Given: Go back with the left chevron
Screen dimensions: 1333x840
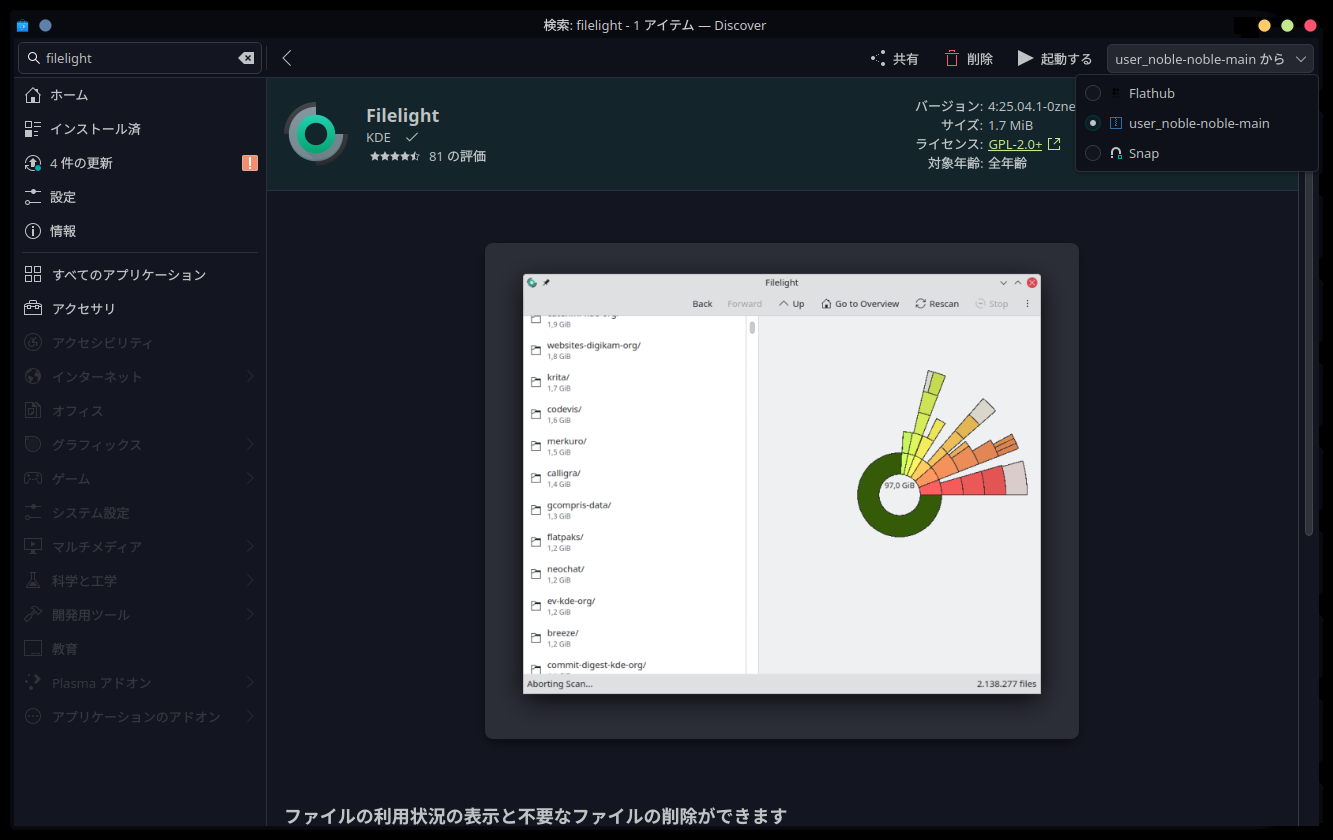Looking at the screenshot, I should (287, 58).
